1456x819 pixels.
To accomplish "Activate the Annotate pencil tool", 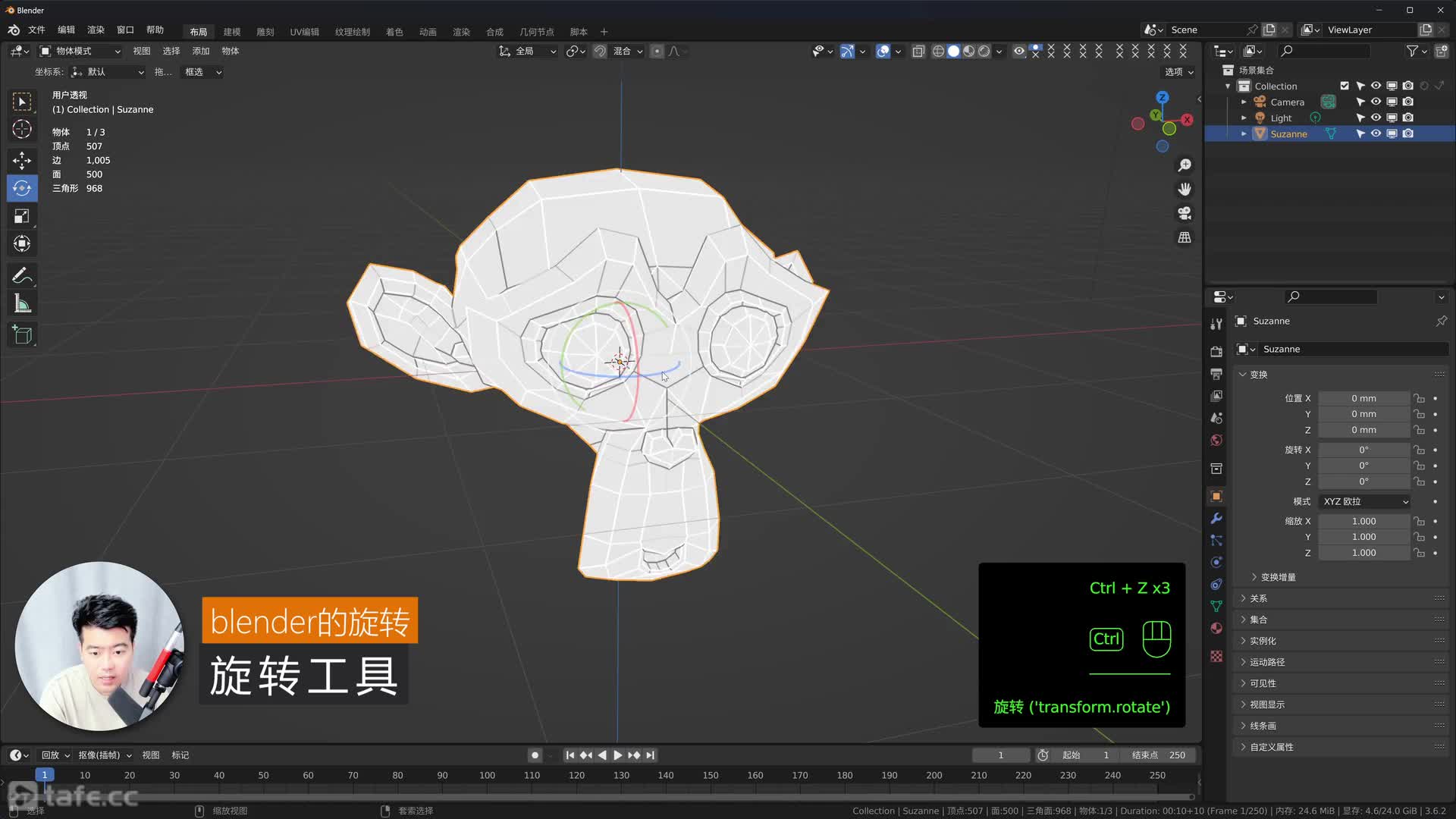I will point(22,275).
